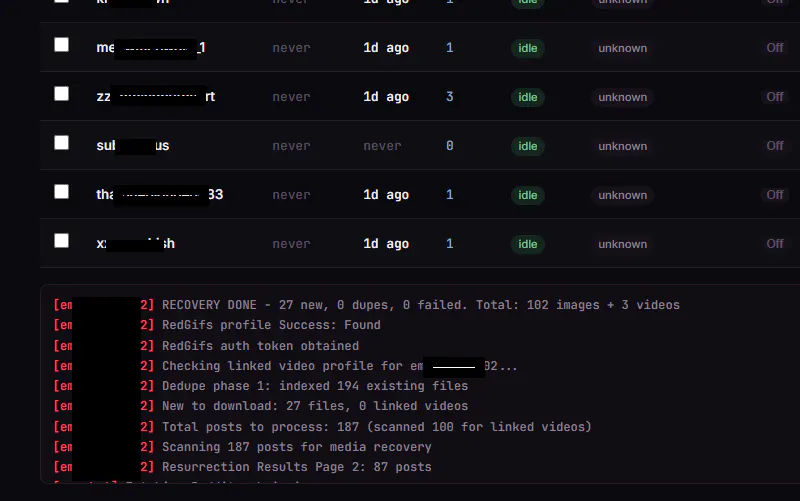Image resolution: width=800 pixels, height=501 pixels.
Task: Toggle the Off switch in the me…_1 row
Action: click(x=774, y=48)
